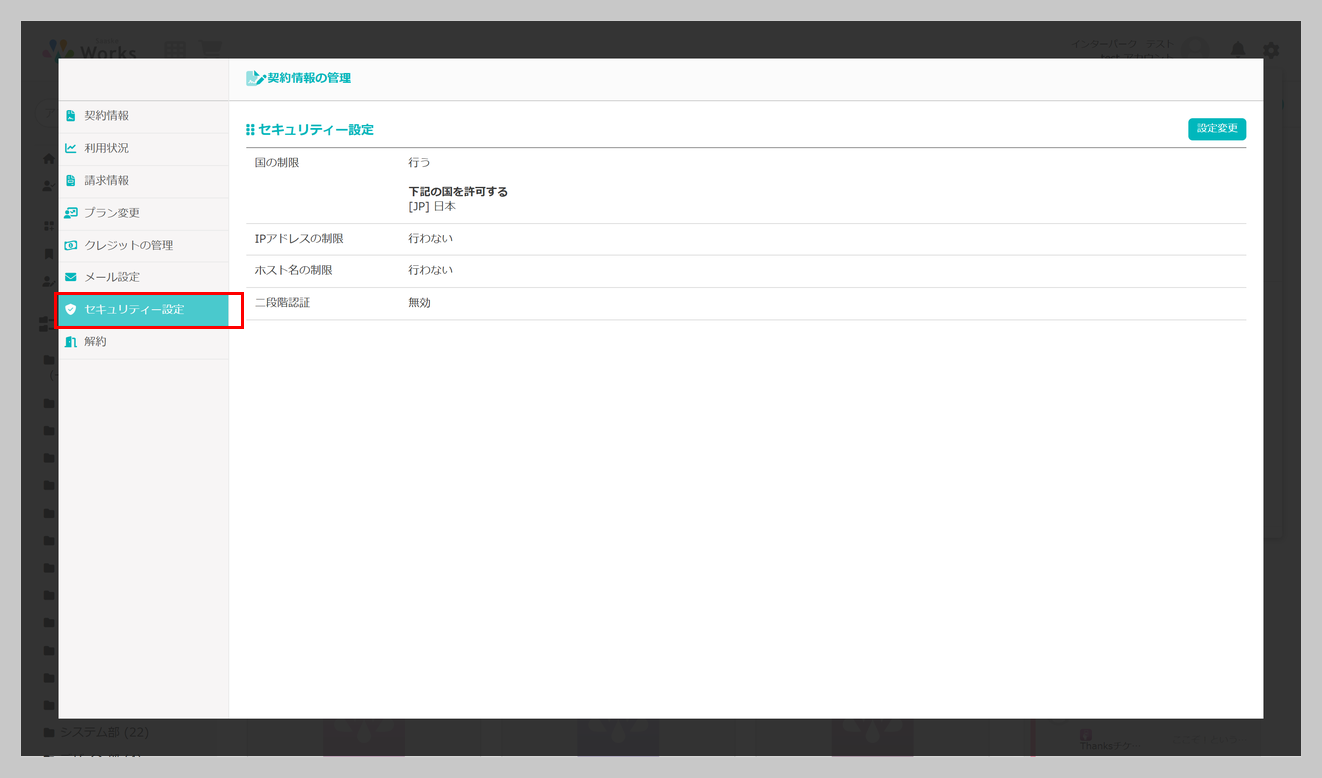Click the 解約 door icon
This screenshot has height=778, width=1322.
tap(71, 342)
